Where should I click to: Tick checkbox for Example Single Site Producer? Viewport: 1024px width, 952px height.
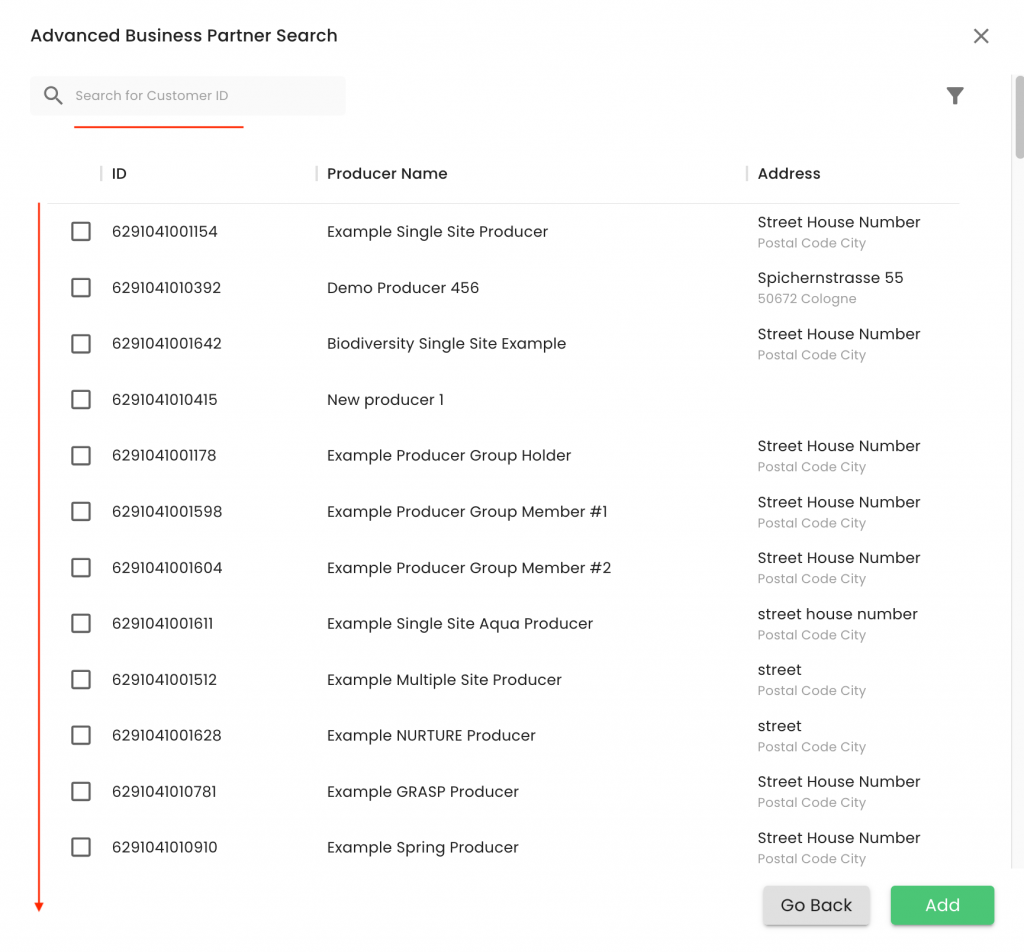tap(81, 232)
